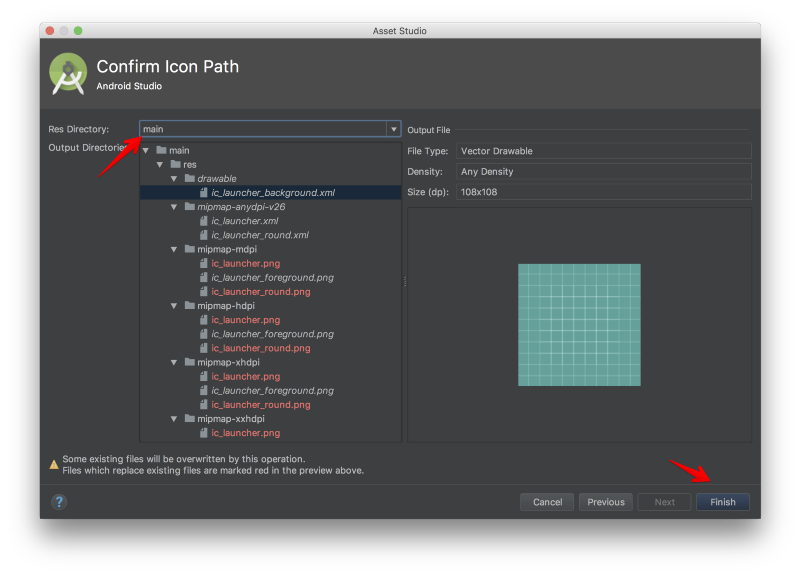800x575 pixels.
Task: Open the Res Directory dropdown arrow
Action: point(393,129)
